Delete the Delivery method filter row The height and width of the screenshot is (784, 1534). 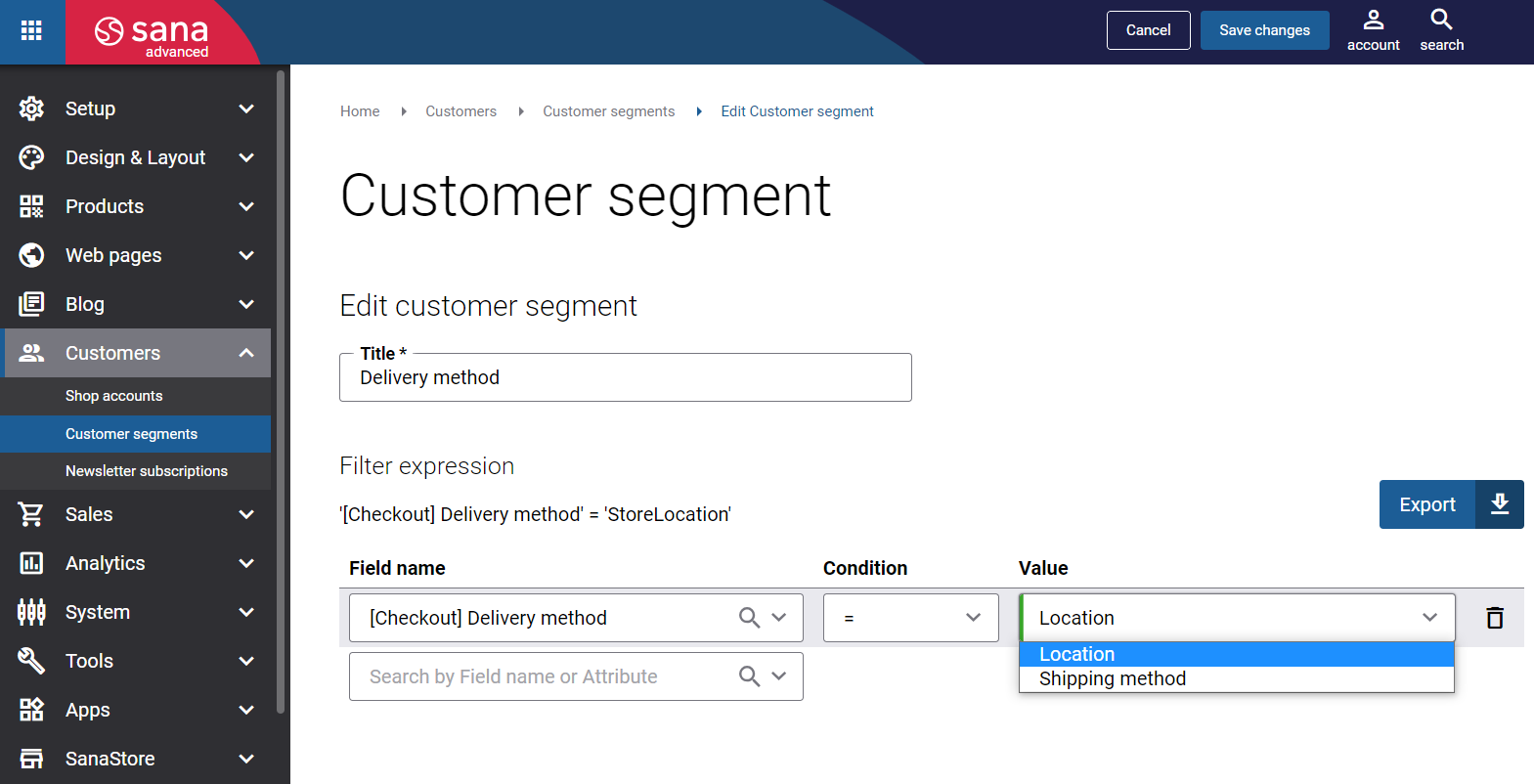click(1495, 618)
